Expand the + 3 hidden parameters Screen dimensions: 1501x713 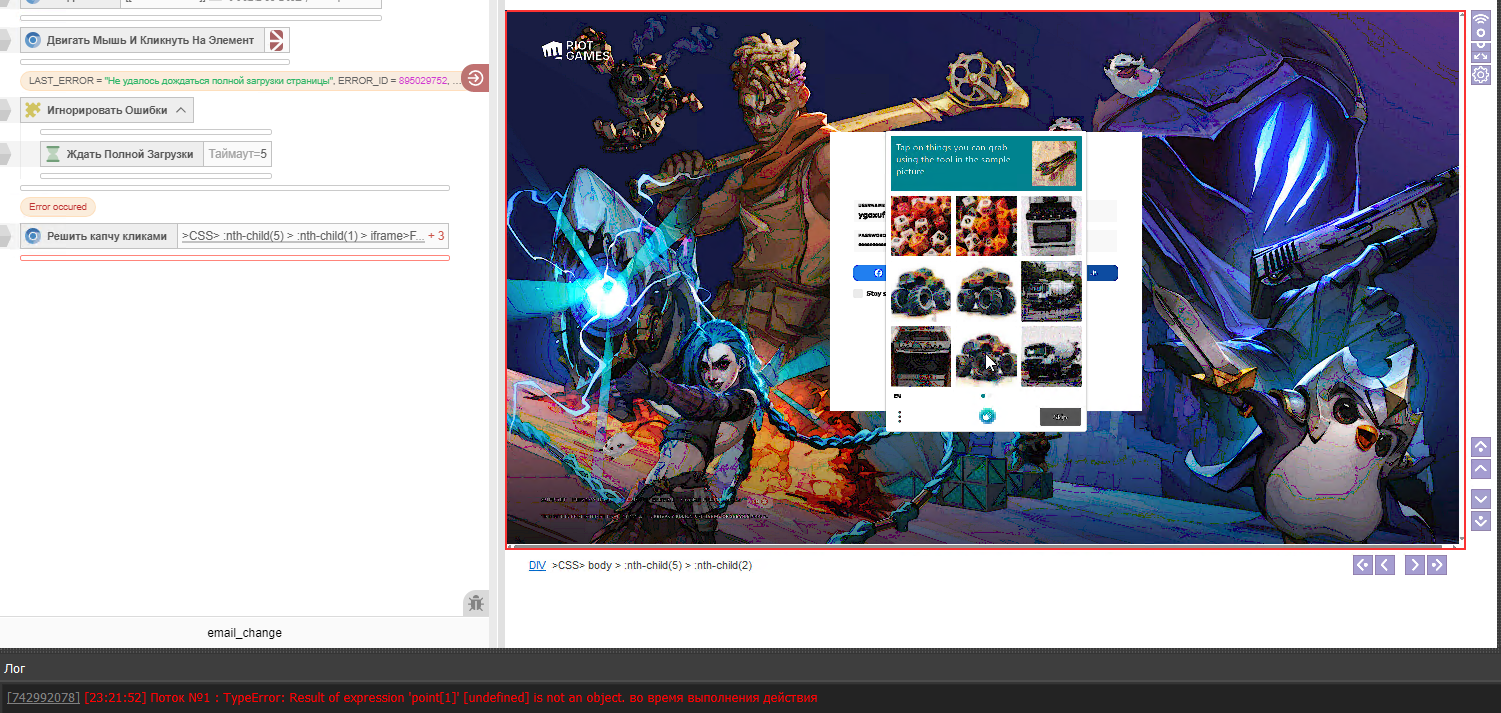(436, 236)
